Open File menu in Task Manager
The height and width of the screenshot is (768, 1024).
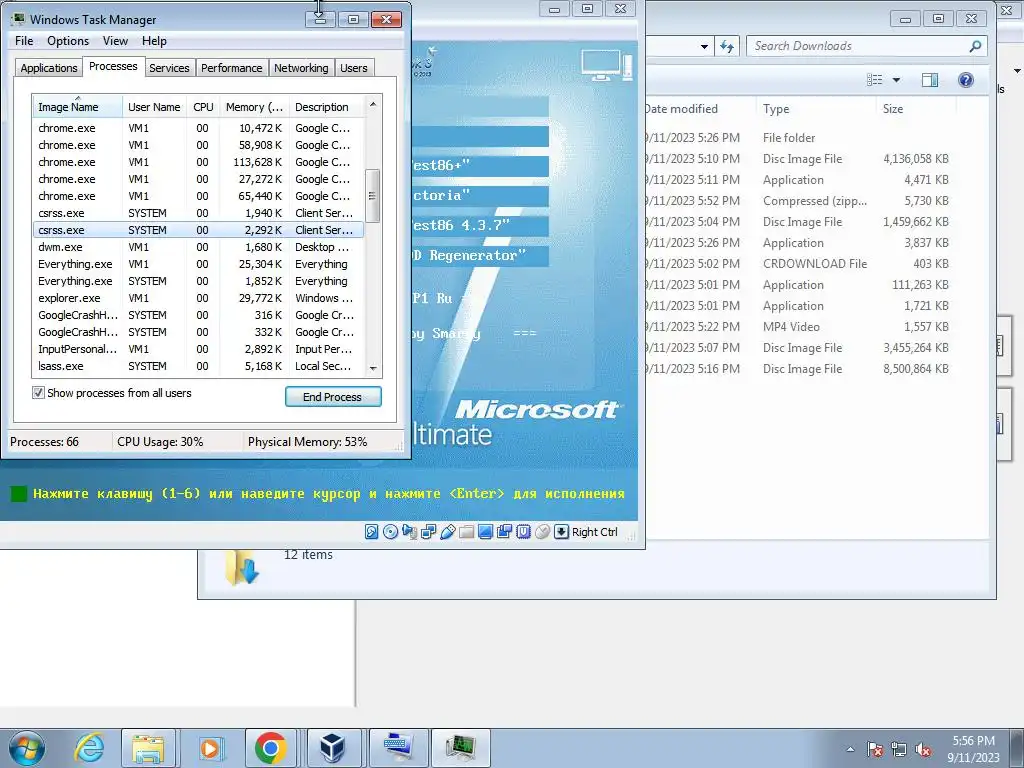(24, 40)
